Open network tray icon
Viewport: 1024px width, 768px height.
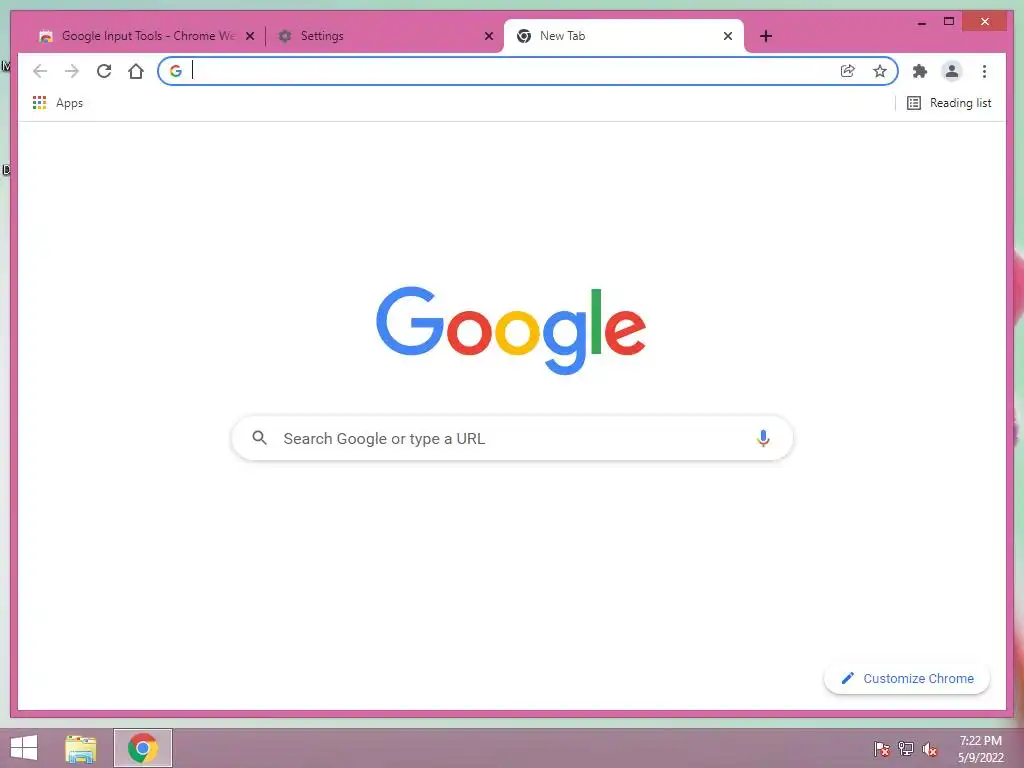pyautogui.click(x=906, y=748)
